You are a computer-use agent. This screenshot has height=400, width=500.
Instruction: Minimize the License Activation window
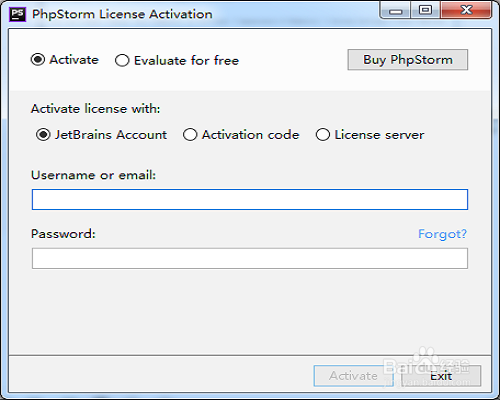click(395, 11)
